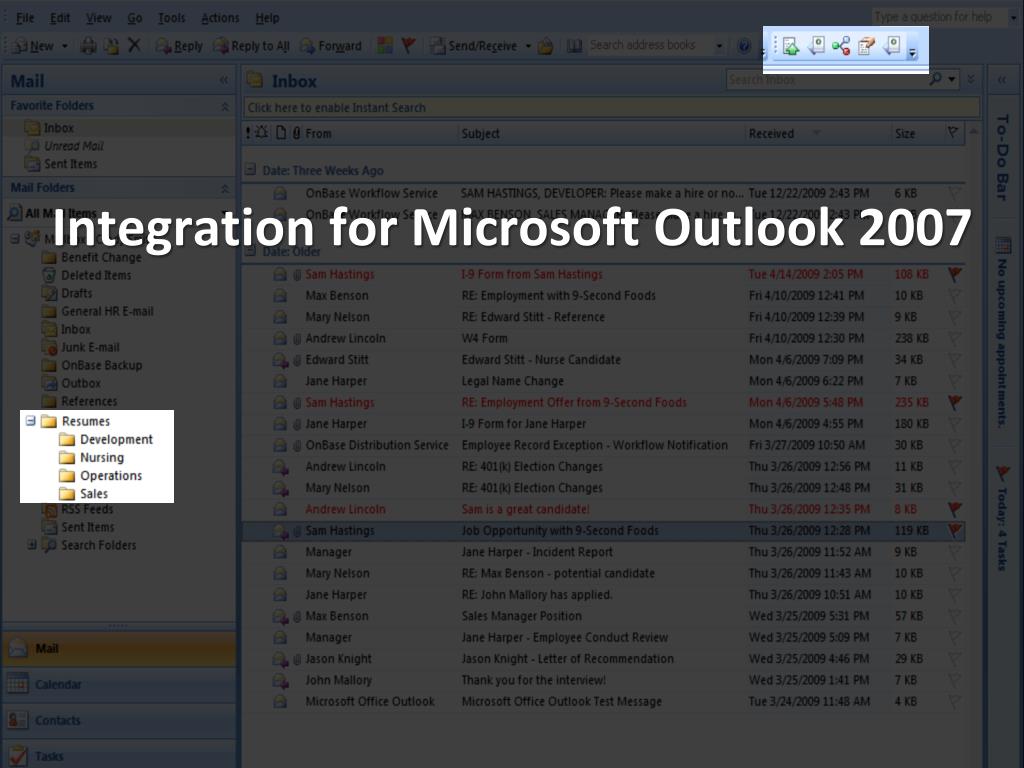Expand the Search Folders node
This screenshot has height=768, width=1024.
pyautogui.click(x=31, y=544)
